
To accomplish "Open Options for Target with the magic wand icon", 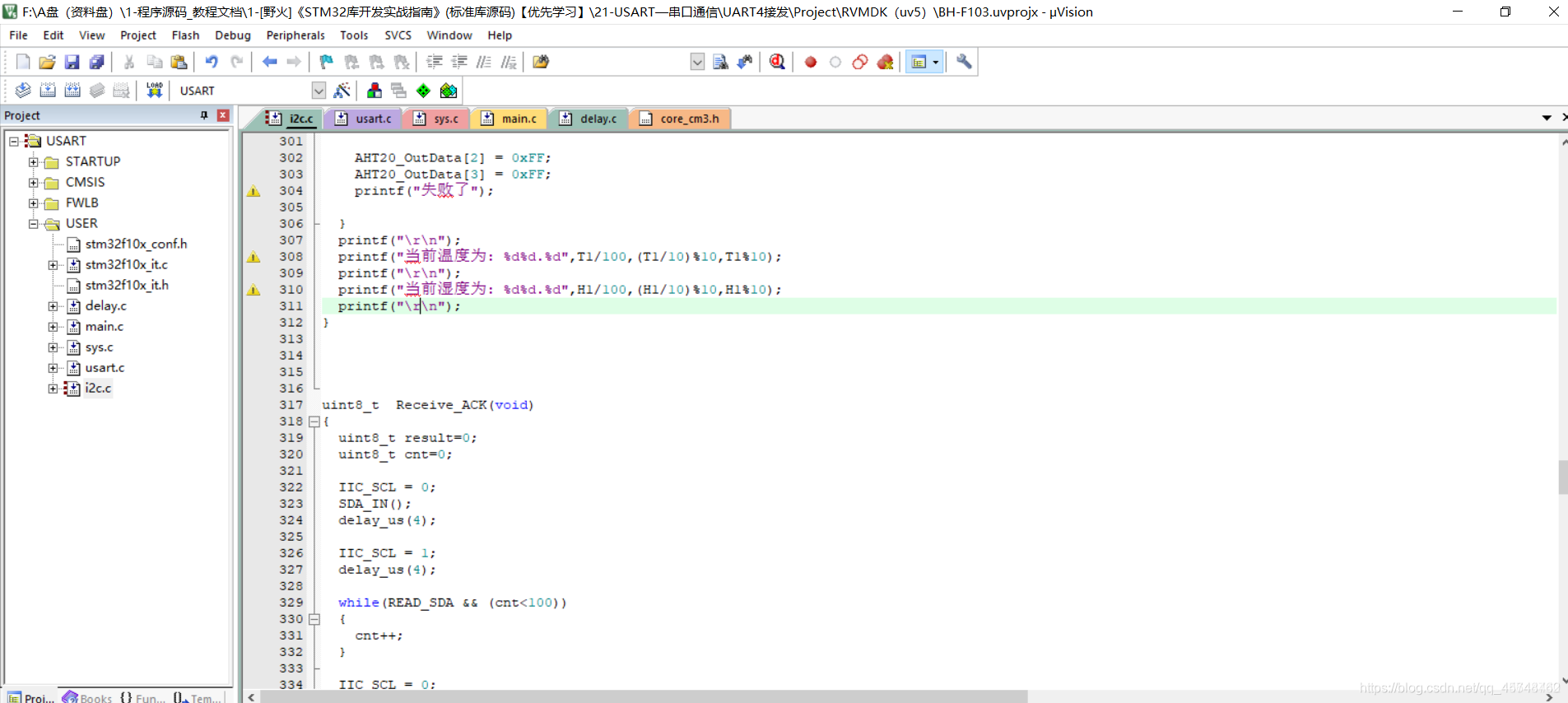I will pos(342,91).
